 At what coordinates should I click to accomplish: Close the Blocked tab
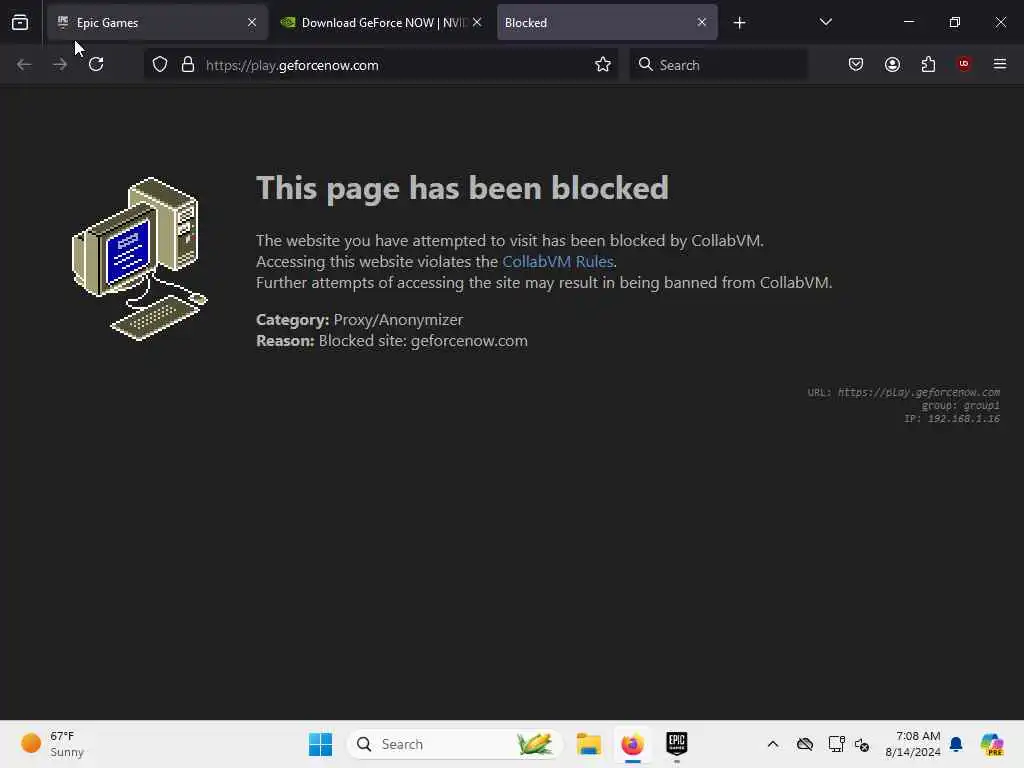point(701,22)
